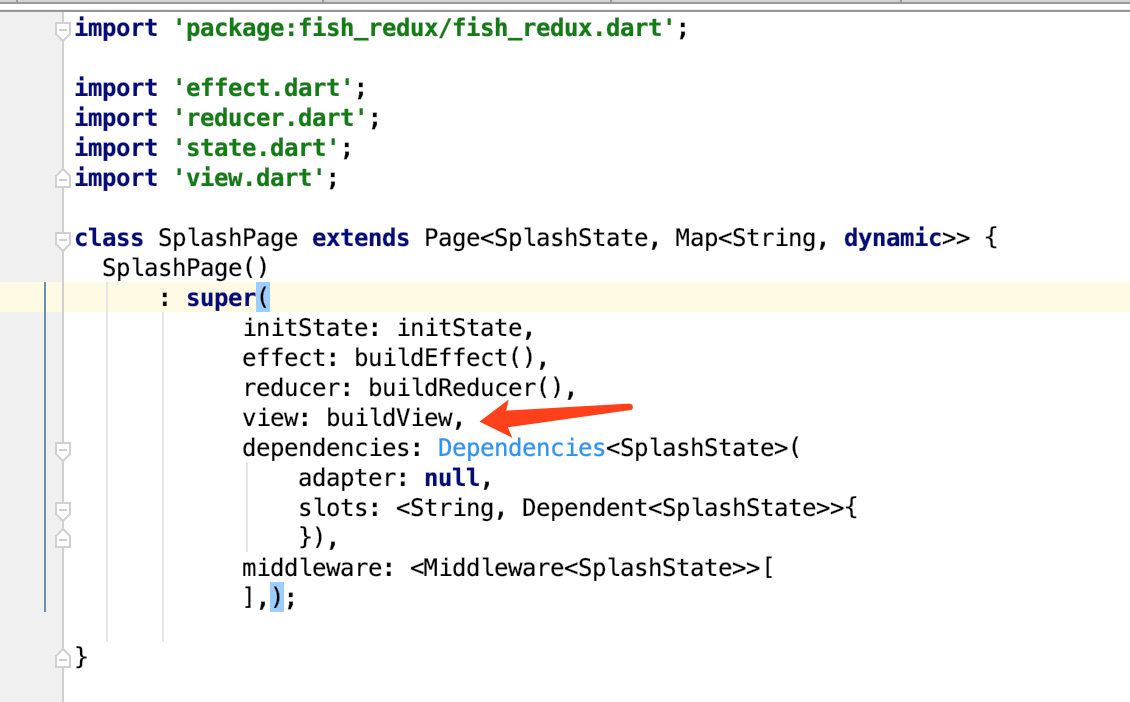Click SplashPage in the class declaration

tap(228, 238)
